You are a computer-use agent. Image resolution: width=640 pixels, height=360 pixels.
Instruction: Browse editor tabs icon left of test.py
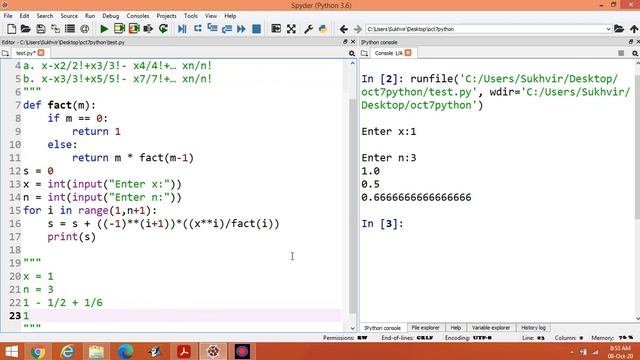5,53
